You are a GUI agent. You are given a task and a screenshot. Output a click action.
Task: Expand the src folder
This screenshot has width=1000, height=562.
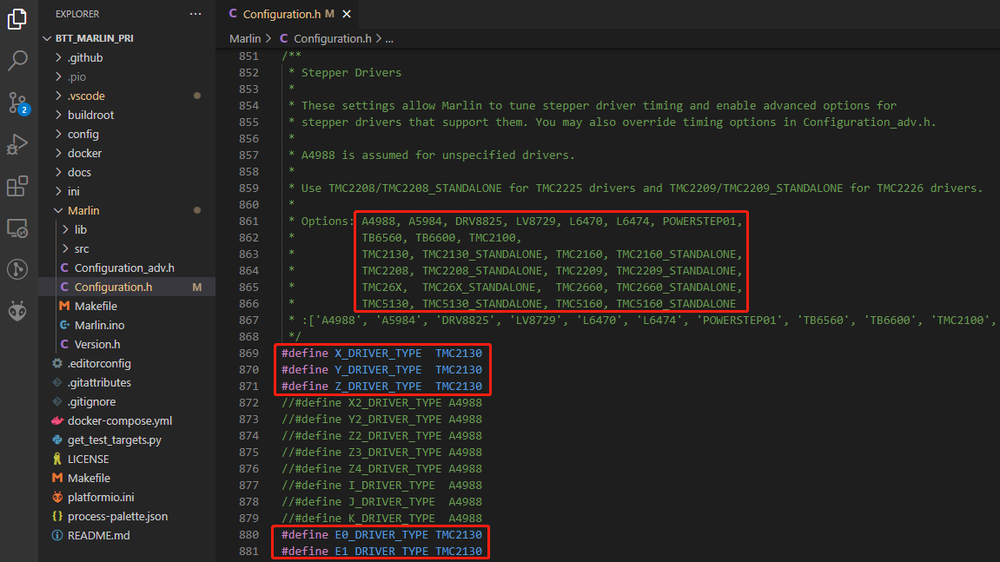tap(81, 249)
